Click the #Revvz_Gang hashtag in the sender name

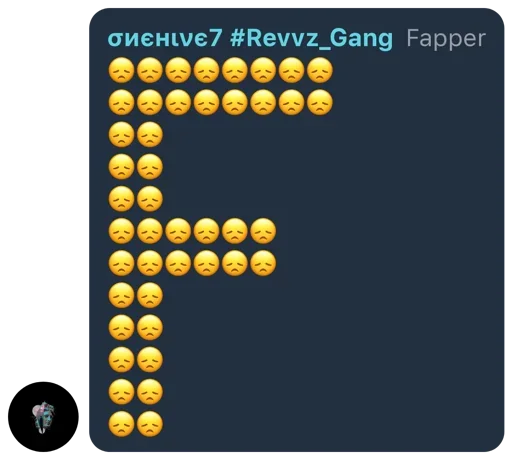[311, 38]
